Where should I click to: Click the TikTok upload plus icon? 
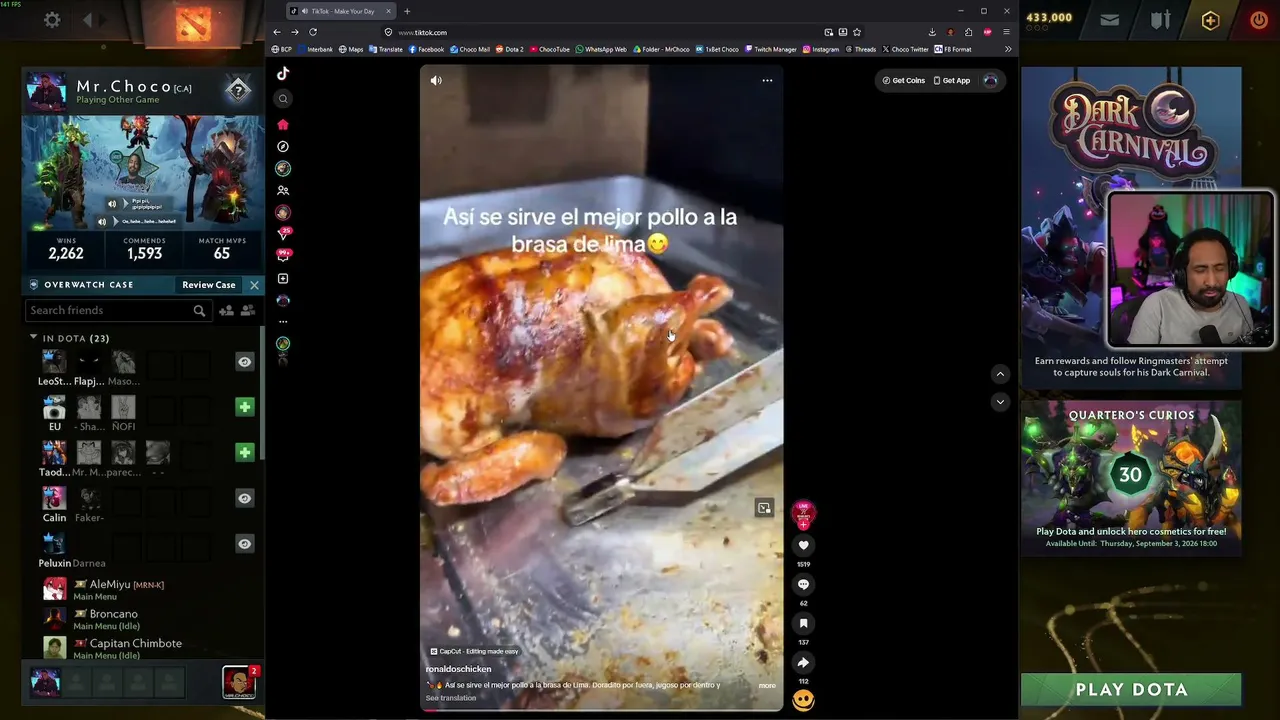[283, 278]
